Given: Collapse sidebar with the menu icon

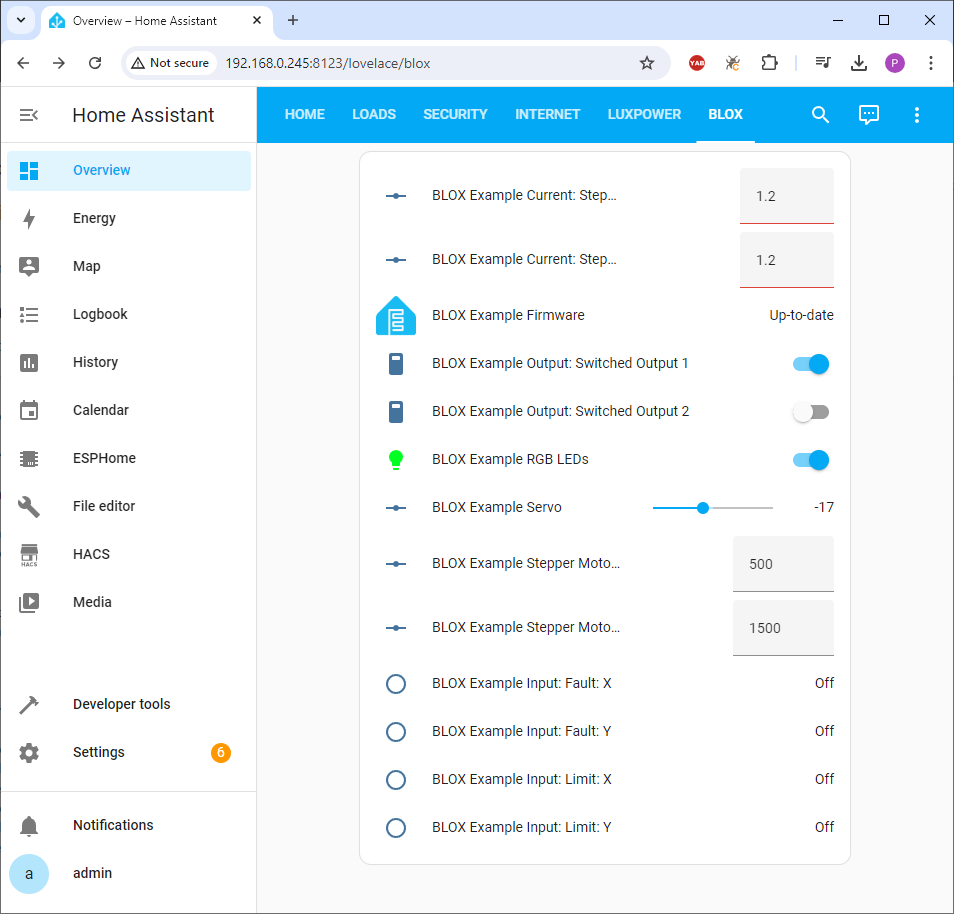Looking at the screenshot, I should click(x=29, y=115).
